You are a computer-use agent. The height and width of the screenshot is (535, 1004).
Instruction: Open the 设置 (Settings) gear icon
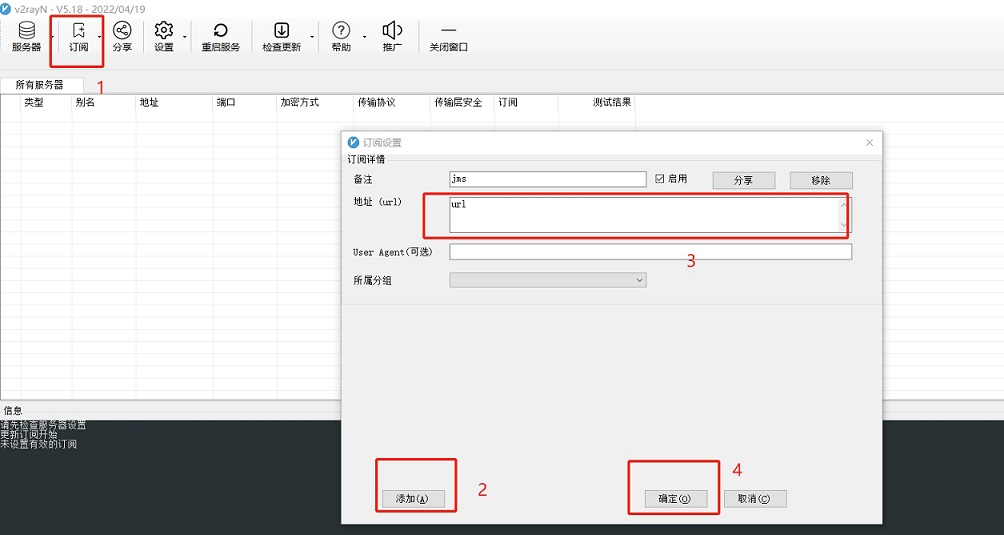point(164,37)
